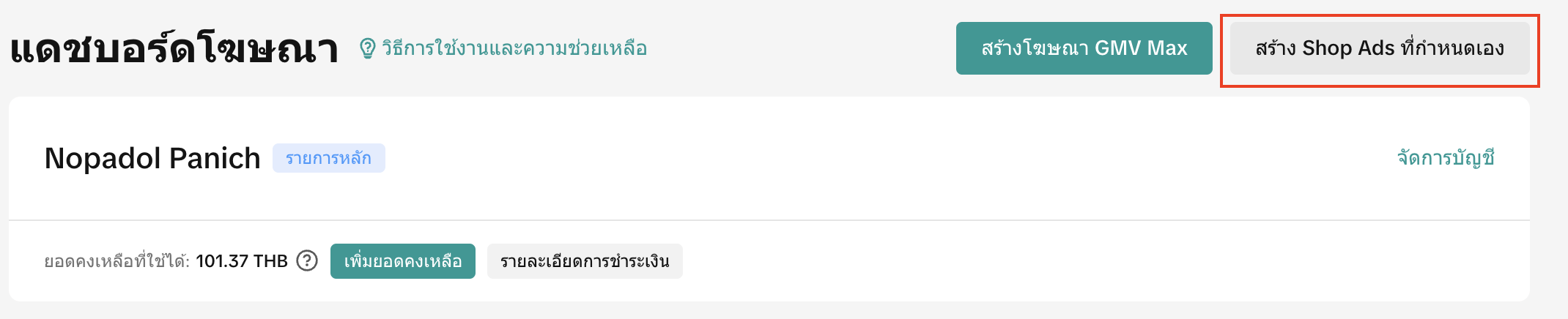View usage instructions and help
Image resolution: width=1568 pixels, height=319 pixels.
[514, 48]
